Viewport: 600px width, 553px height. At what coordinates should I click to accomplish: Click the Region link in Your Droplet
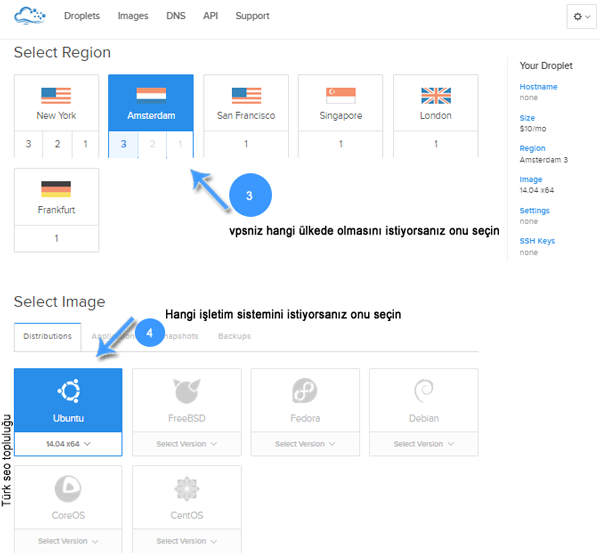tap(532, 148)
